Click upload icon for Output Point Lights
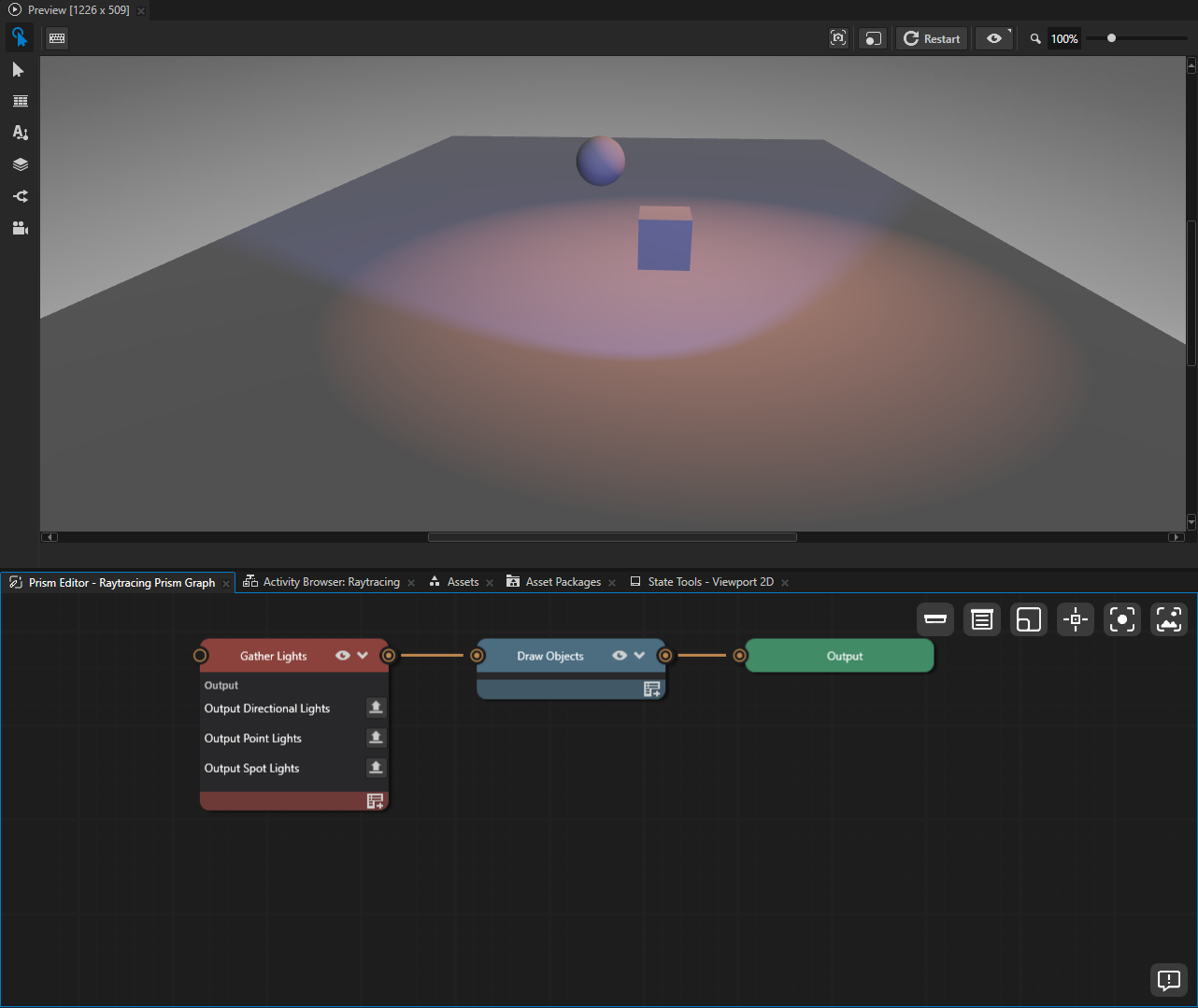The height and width of the screenshot is (1008, 1198). tap(376, 738)
